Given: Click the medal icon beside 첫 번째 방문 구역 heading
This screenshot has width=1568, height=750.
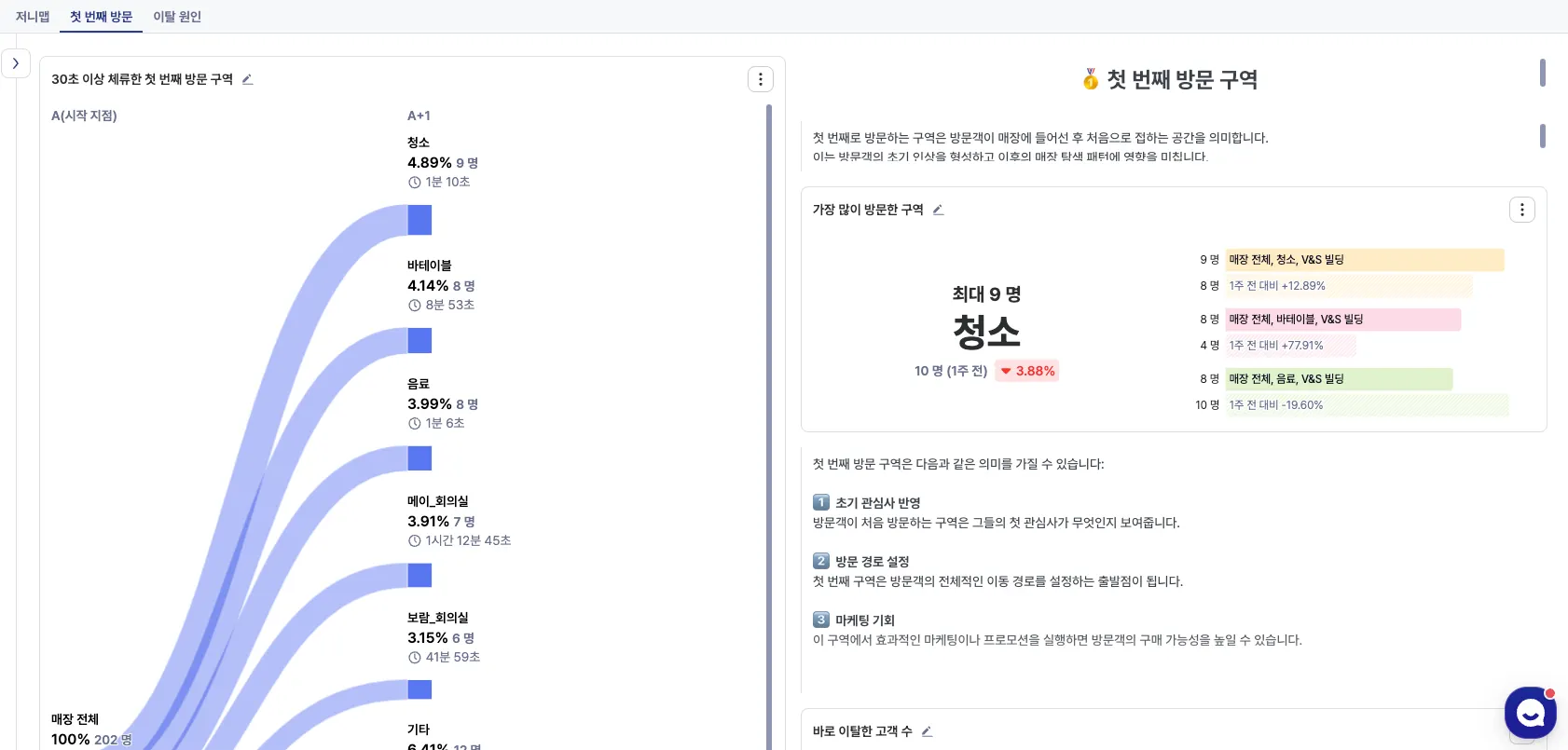Looking at the screenshot, I should point(1091,79).
